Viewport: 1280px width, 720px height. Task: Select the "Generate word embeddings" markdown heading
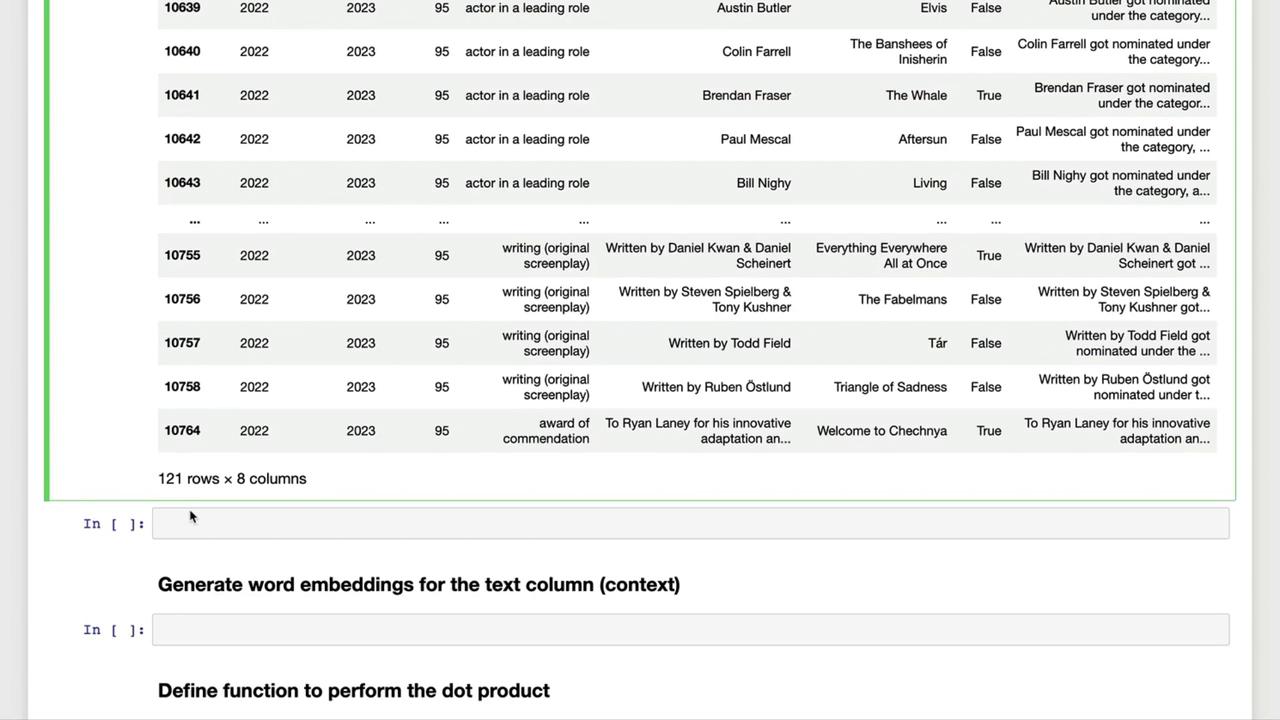(x=419, y=585)
